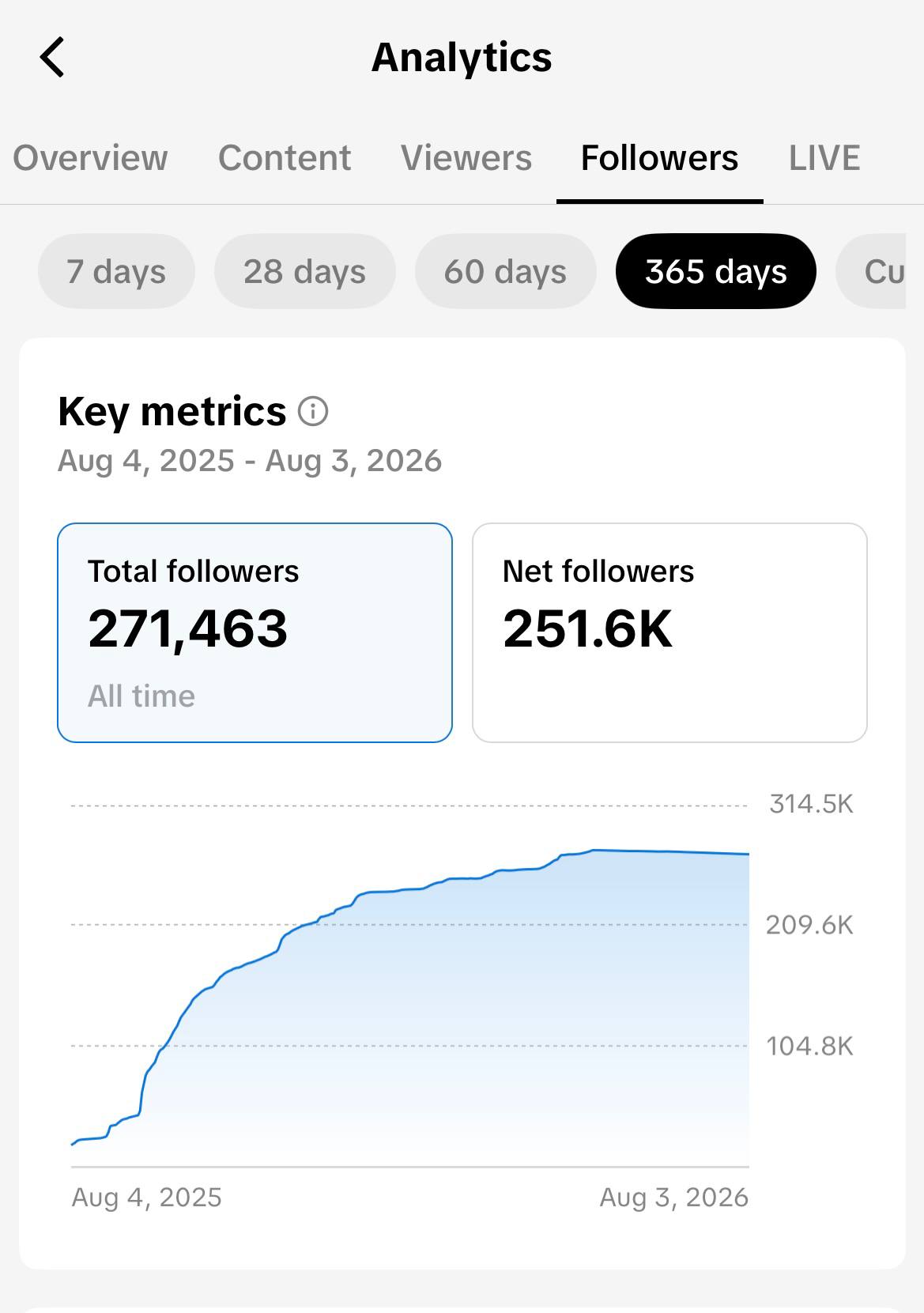Switch to the Content tab
The image size is (924, 1313).
click(x=285, y=157)
